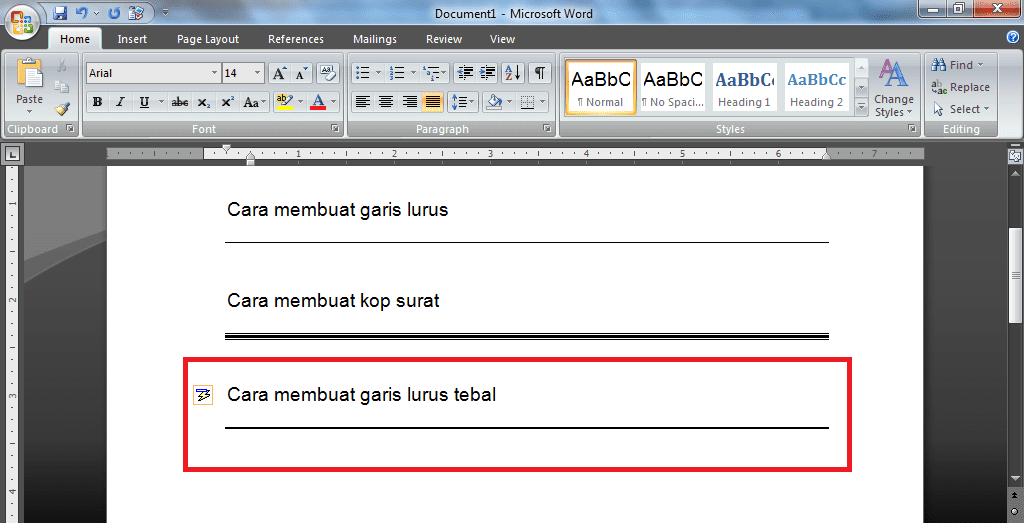Toggle Italic formatting
Image resolution: width=1024 pixels, height=523 pixels.
(x=120, y=103)
